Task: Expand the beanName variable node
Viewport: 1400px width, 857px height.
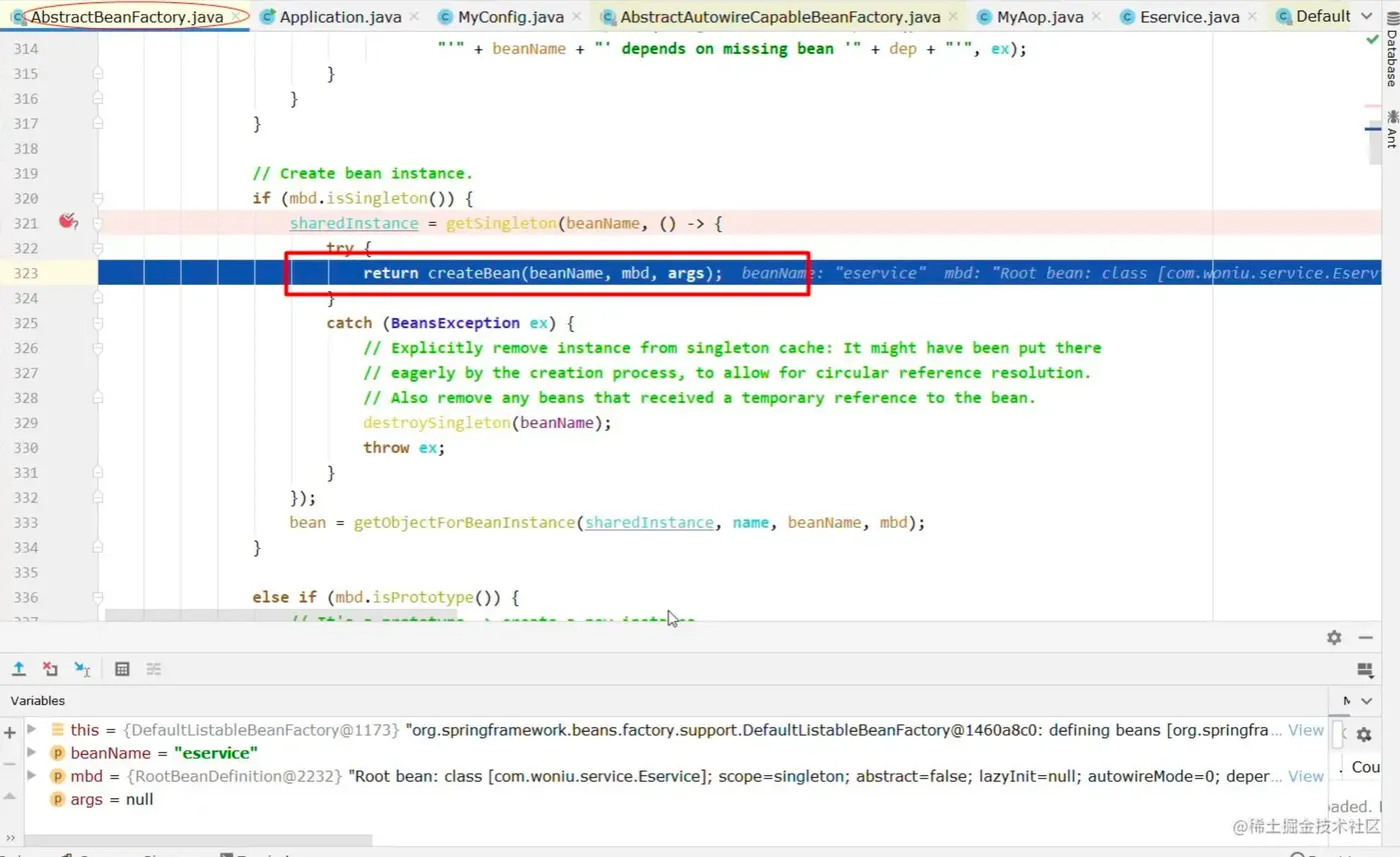Action: click(33, 752)
